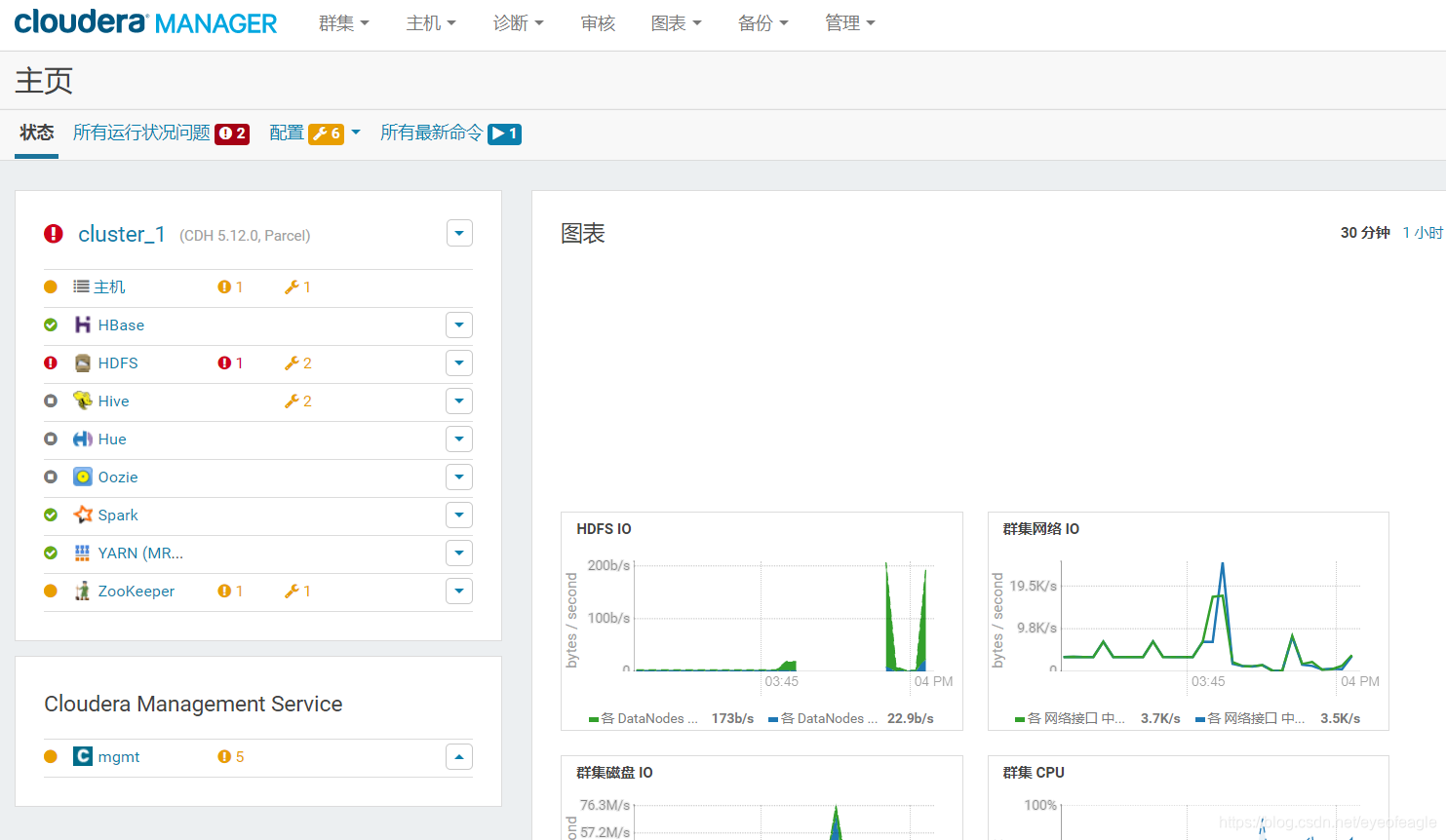Image resolution: width=1446 pixels, height=840 pixels.
Task: Select the 状态 tab
Action: 36,133
